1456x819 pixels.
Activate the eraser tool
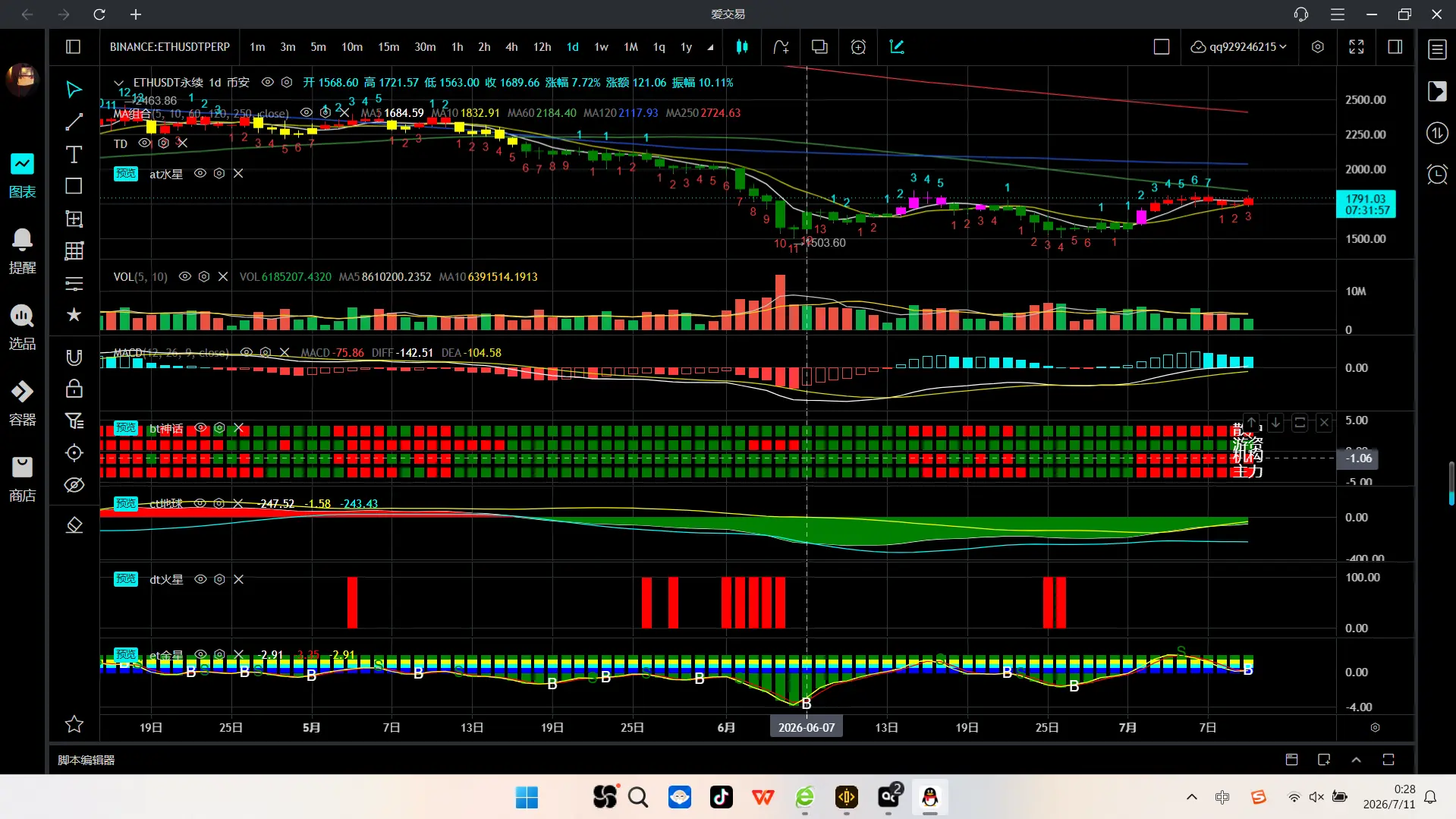[74, 524]
